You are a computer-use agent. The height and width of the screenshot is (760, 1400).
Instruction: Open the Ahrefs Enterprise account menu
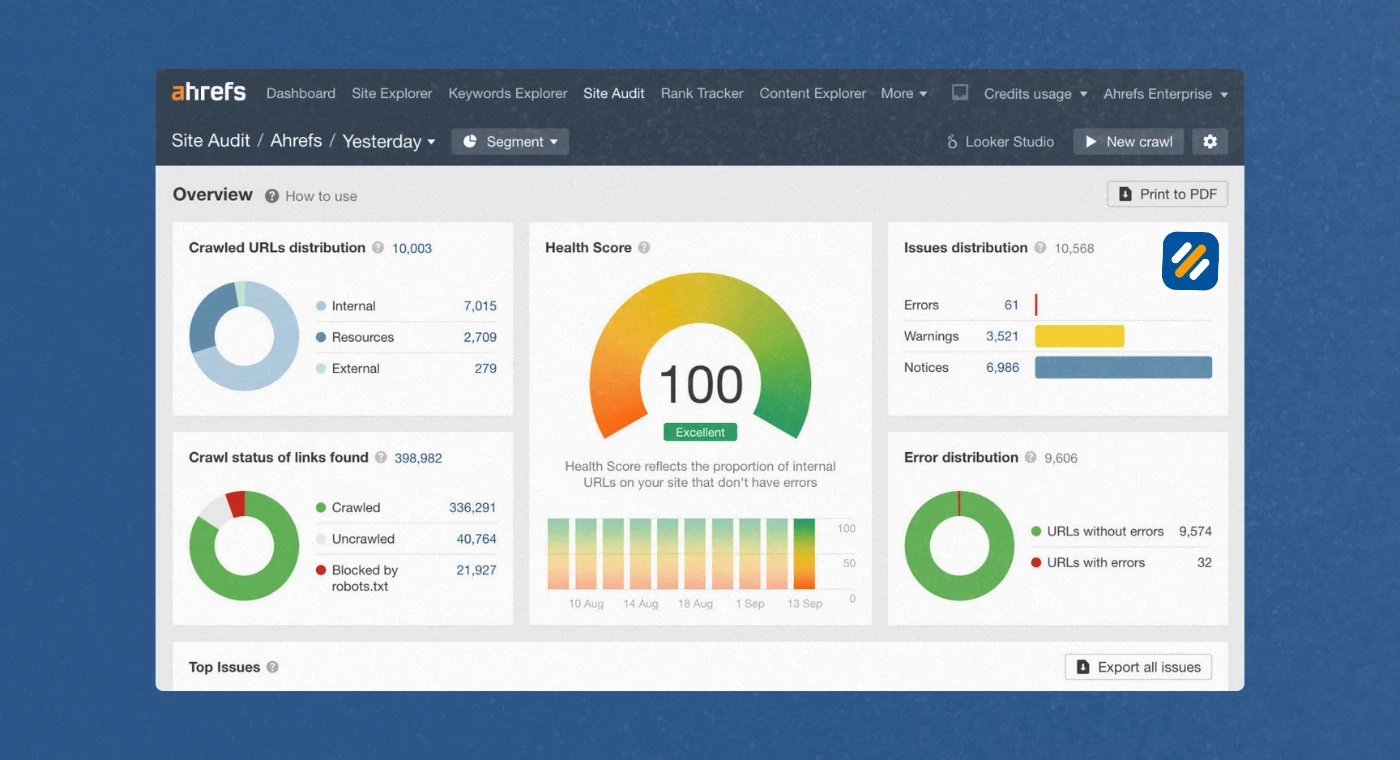(x=1165, y=93)
